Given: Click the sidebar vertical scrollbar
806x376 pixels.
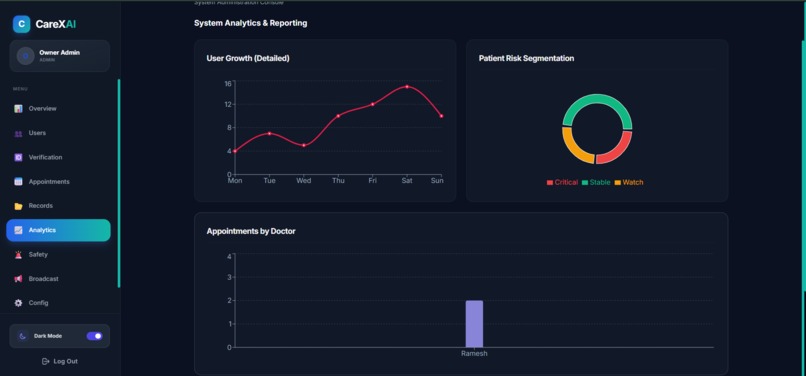Looking at the screenshot, I should click(119, 183).
